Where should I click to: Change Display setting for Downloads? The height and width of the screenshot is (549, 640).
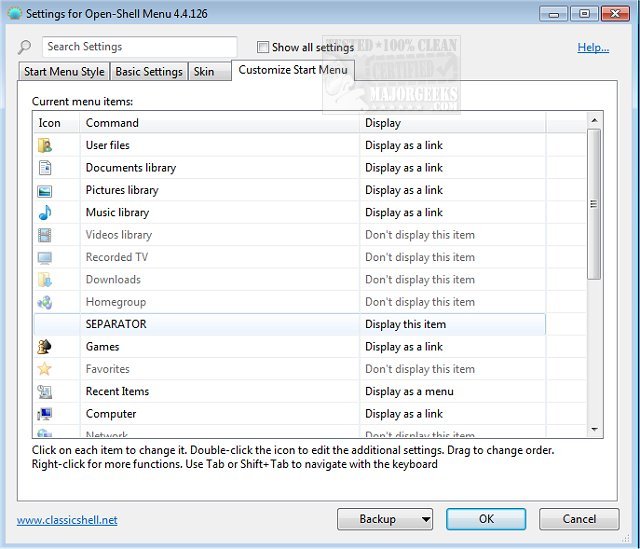[x=420, y=280]
